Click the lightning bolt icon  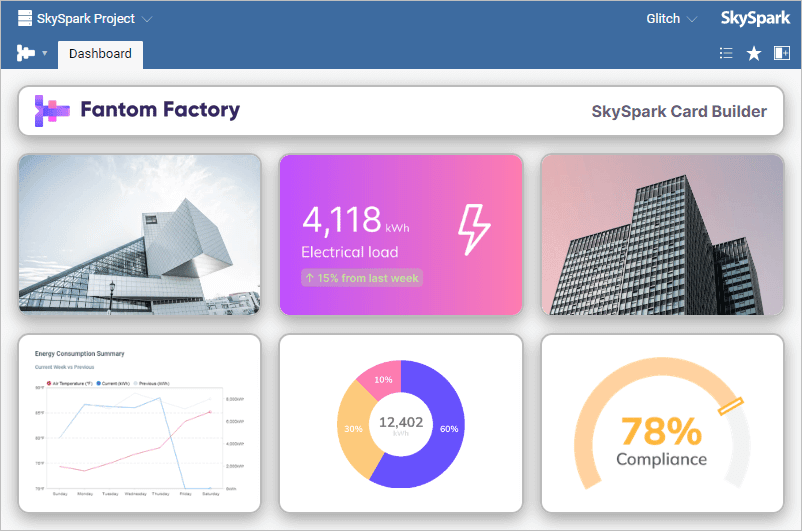click(x=474, y=229)
